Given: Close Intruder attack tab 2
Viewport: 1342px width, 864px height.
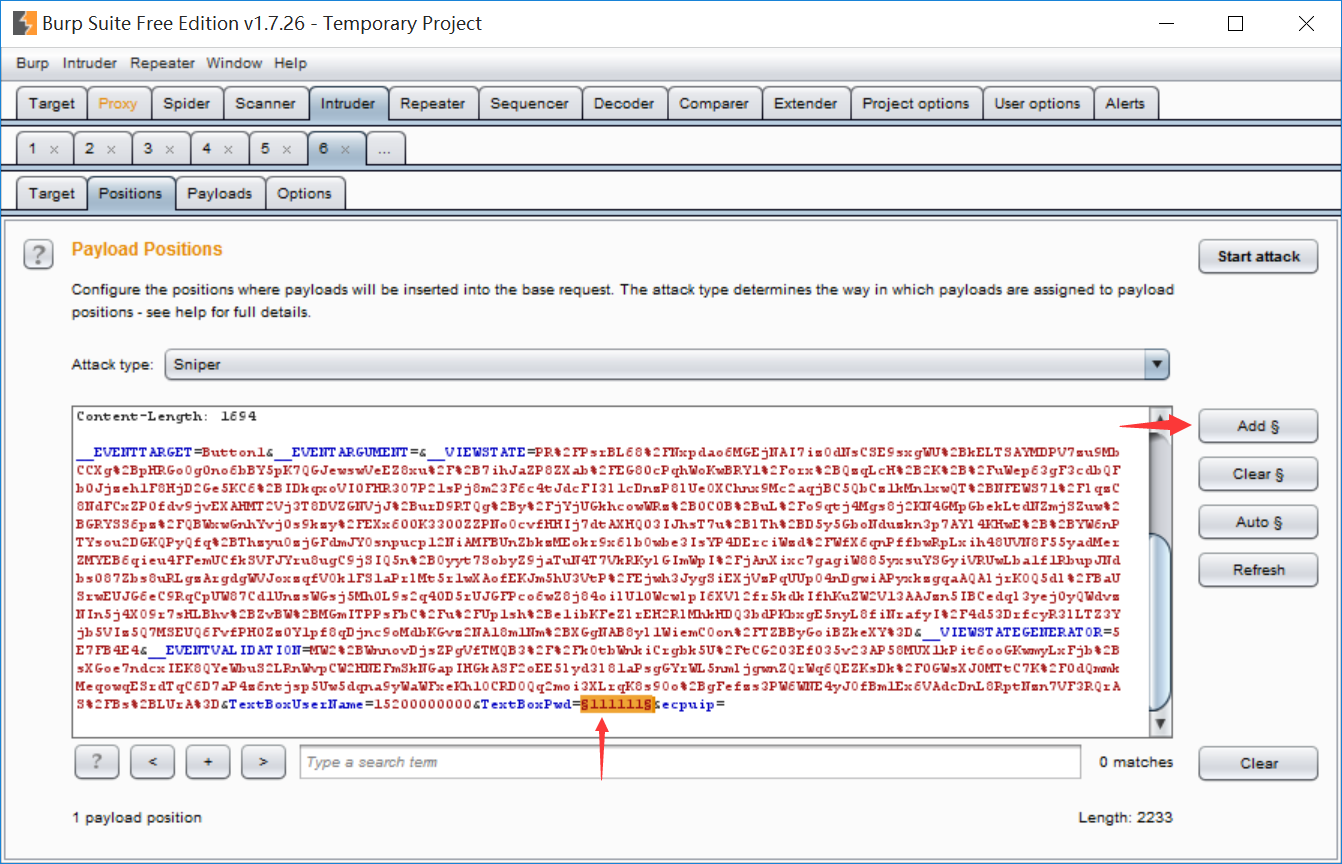Looking at the screenshot, I should click(112, 149).
